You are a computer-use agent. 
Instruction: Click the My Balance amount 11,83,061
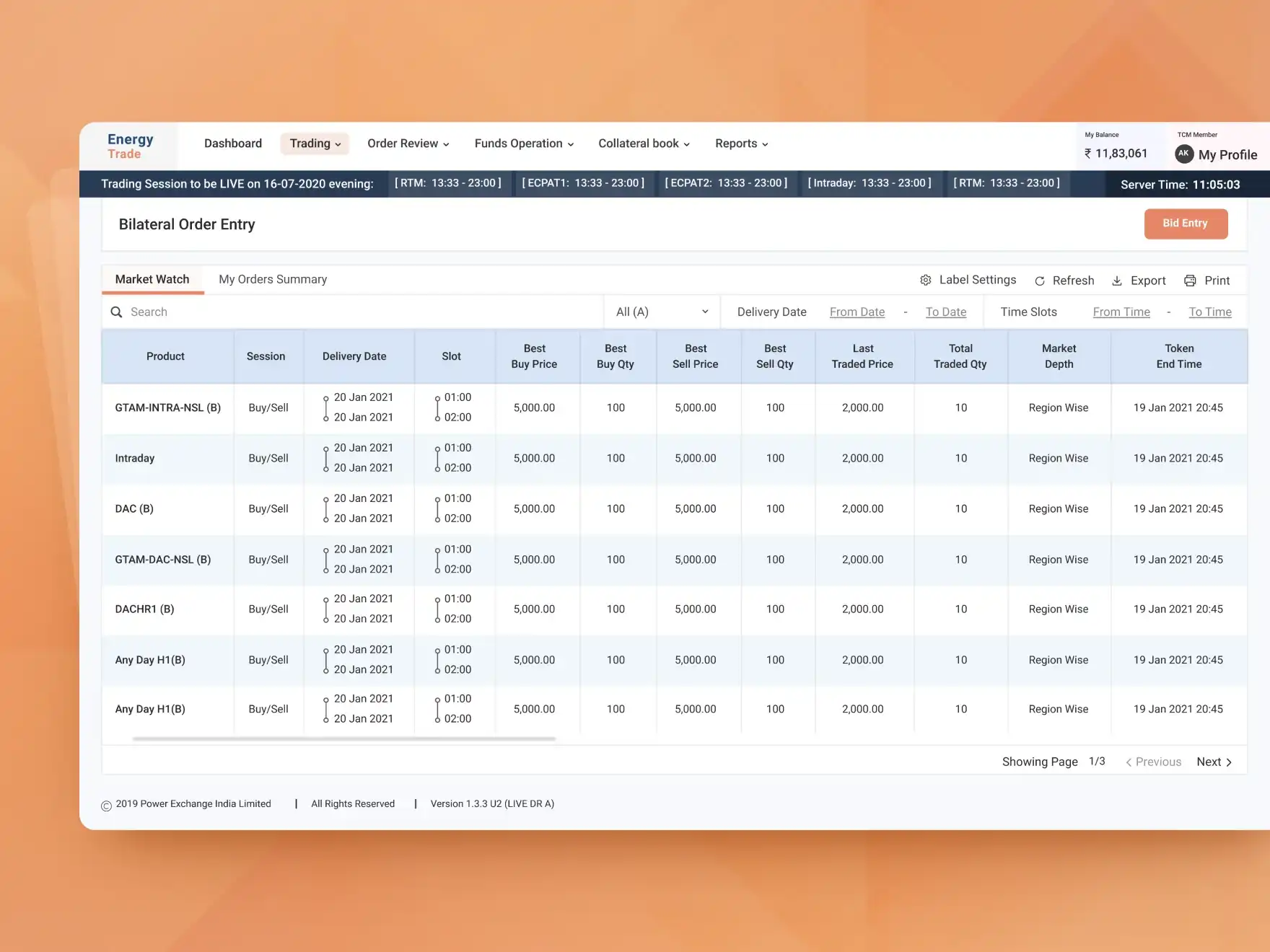point(1116,154)
